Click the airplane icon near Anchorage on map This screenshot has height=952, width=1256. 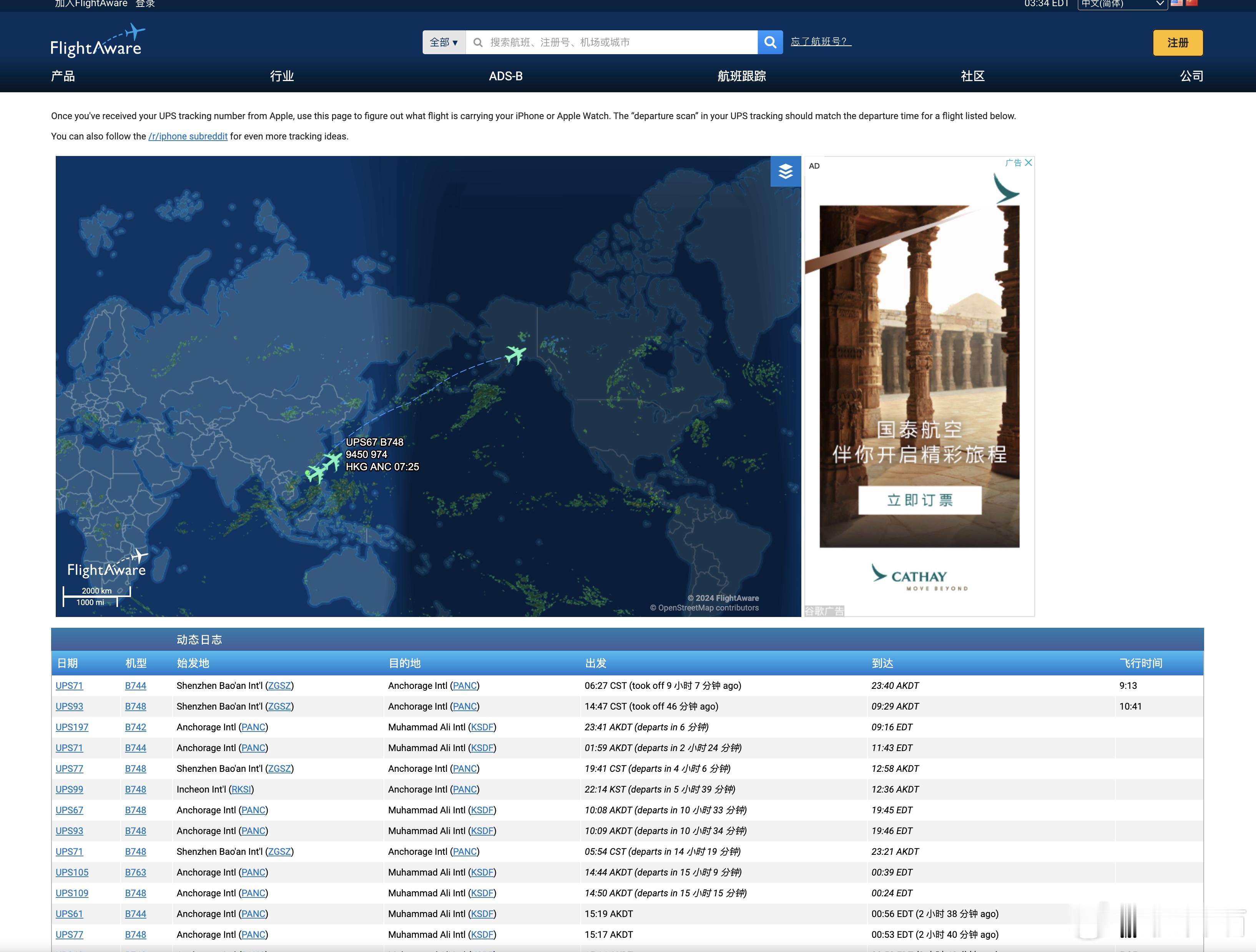tap(515, 355)
